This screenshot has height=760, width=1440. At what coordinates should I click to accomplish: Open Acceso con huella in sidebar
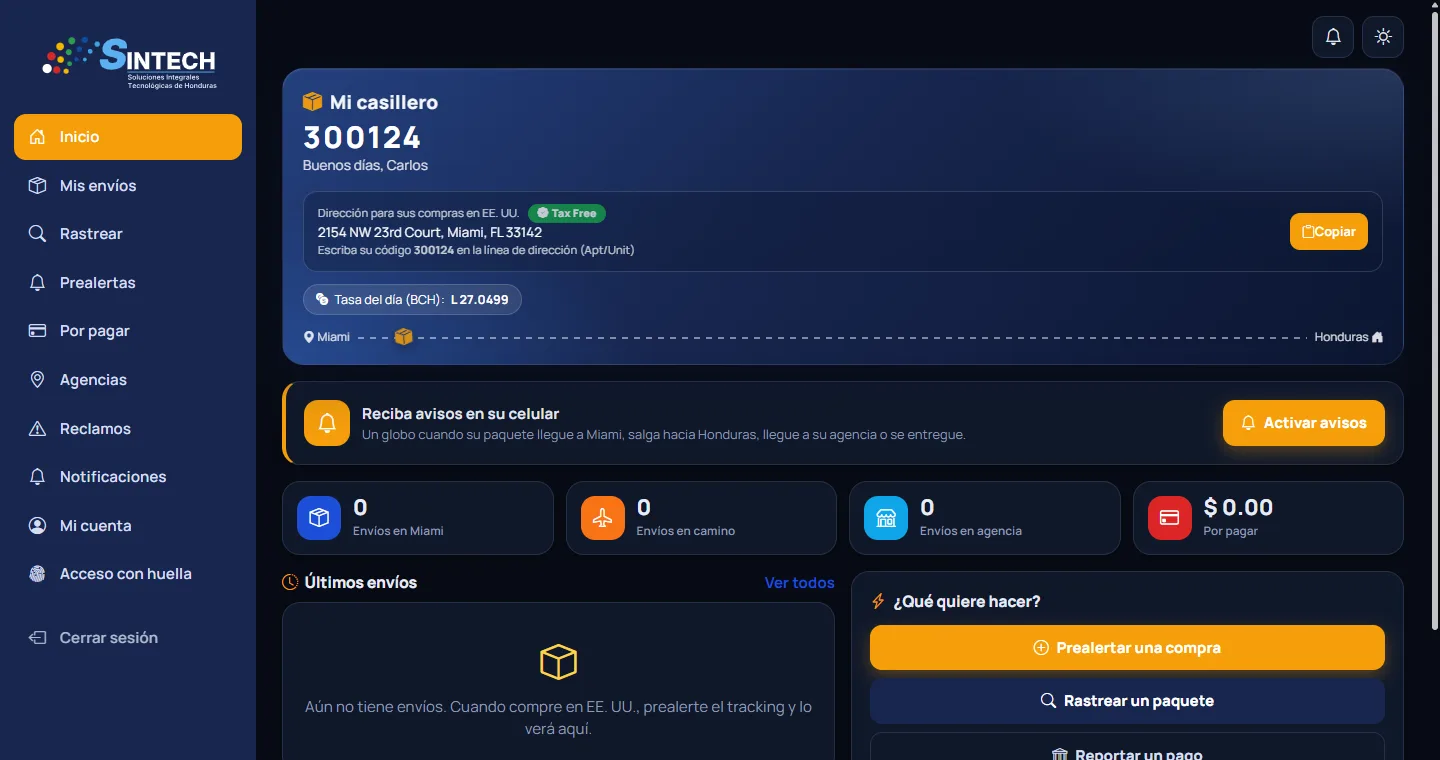click(x=128, y=574)
